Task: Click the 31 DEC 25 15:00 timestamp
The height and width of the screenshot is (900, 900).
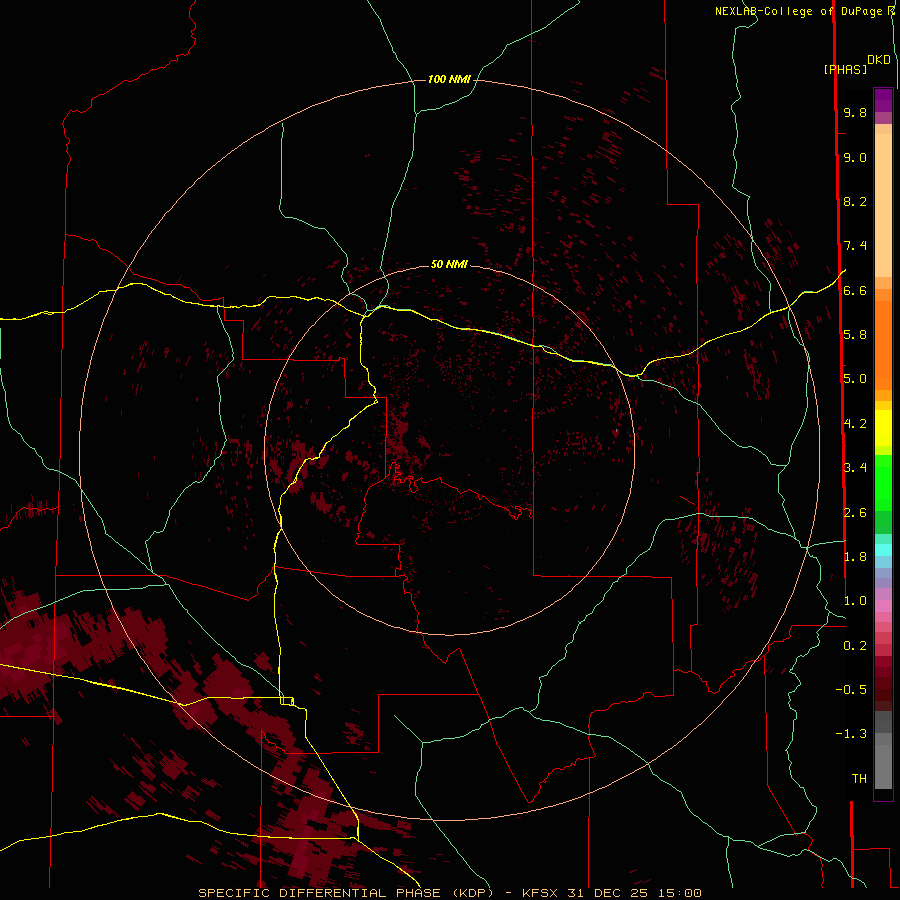Action: [x=634, y=893]
